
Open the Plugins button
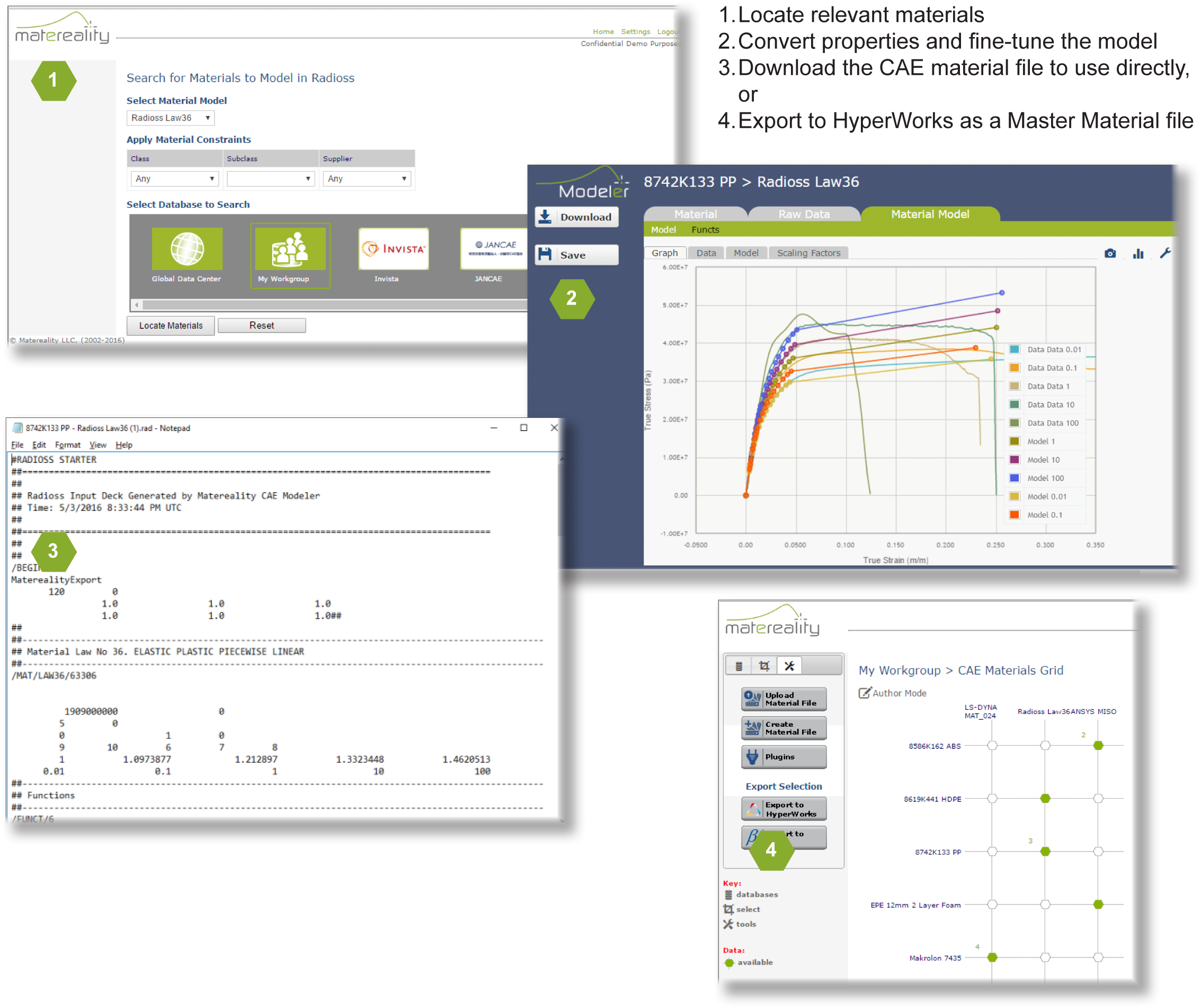[784, 757]
